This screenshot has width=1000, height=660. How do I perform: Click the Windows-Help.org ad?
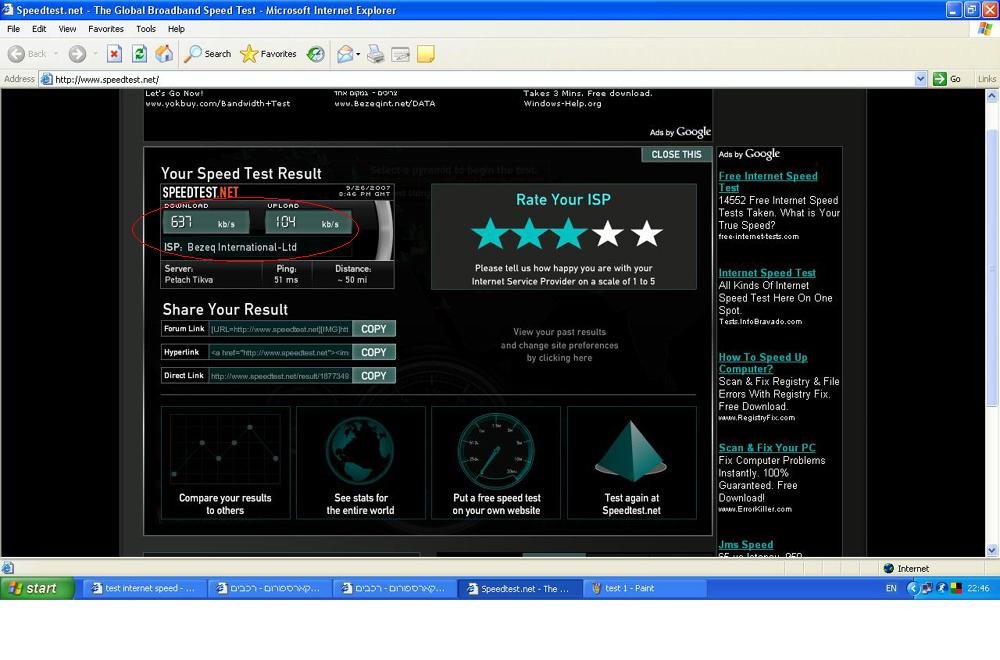[x=562, y=103]
